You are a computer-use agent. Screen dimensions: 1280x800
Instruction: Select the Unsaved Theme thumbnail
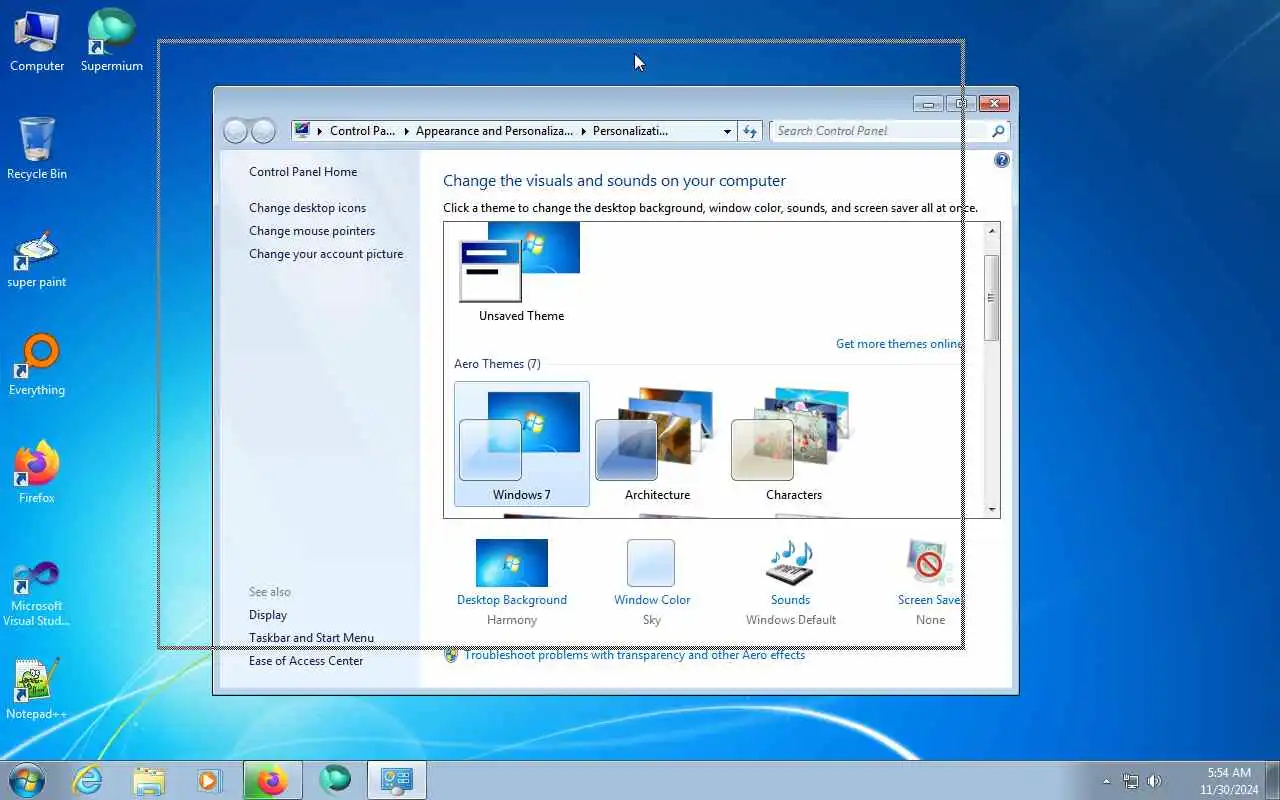point(521,273)
